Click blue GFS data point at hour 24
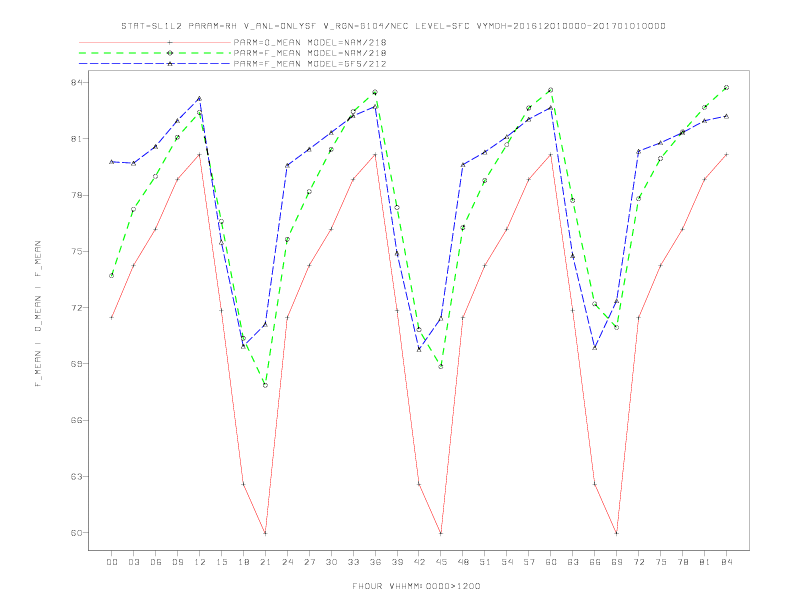792x612 pixels. (287, 165)
